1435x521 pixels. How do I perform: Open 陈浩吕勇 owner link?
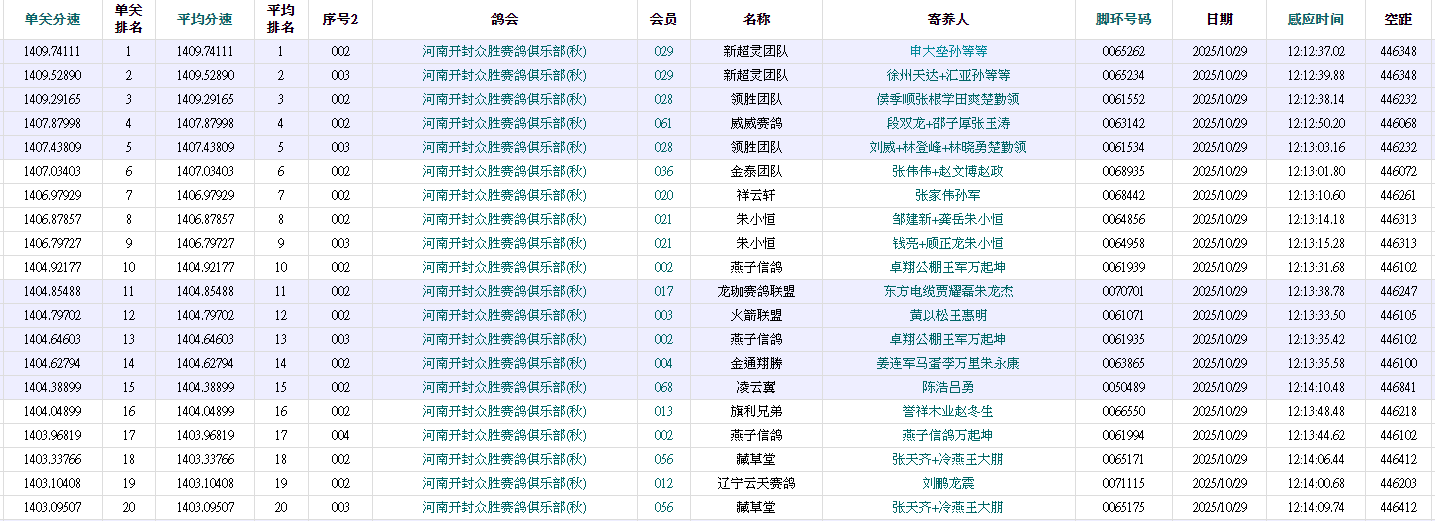pos(948,387)
